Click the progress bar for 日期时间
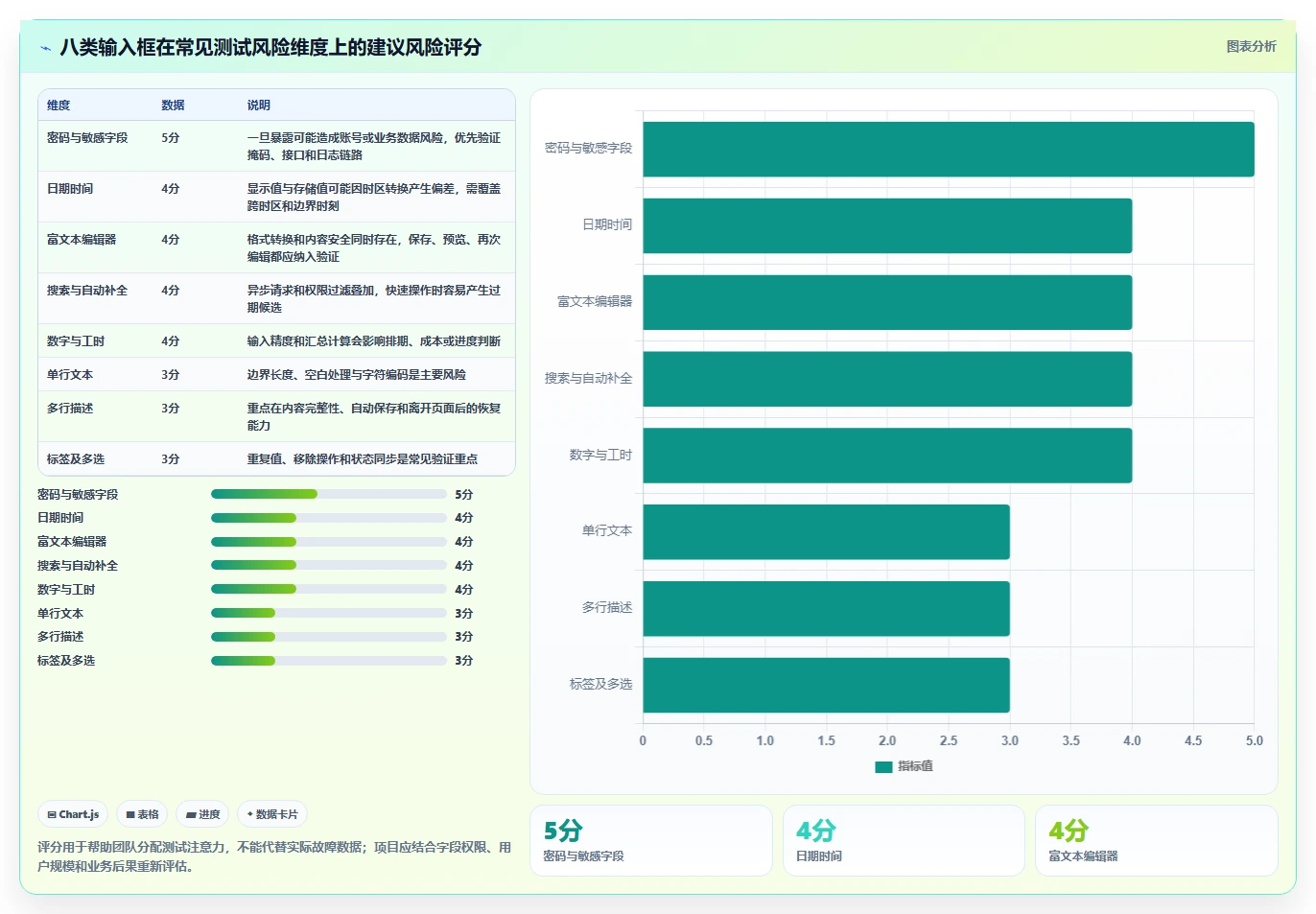The height and width of the screenshot is (914, 1316). [329, 518]
